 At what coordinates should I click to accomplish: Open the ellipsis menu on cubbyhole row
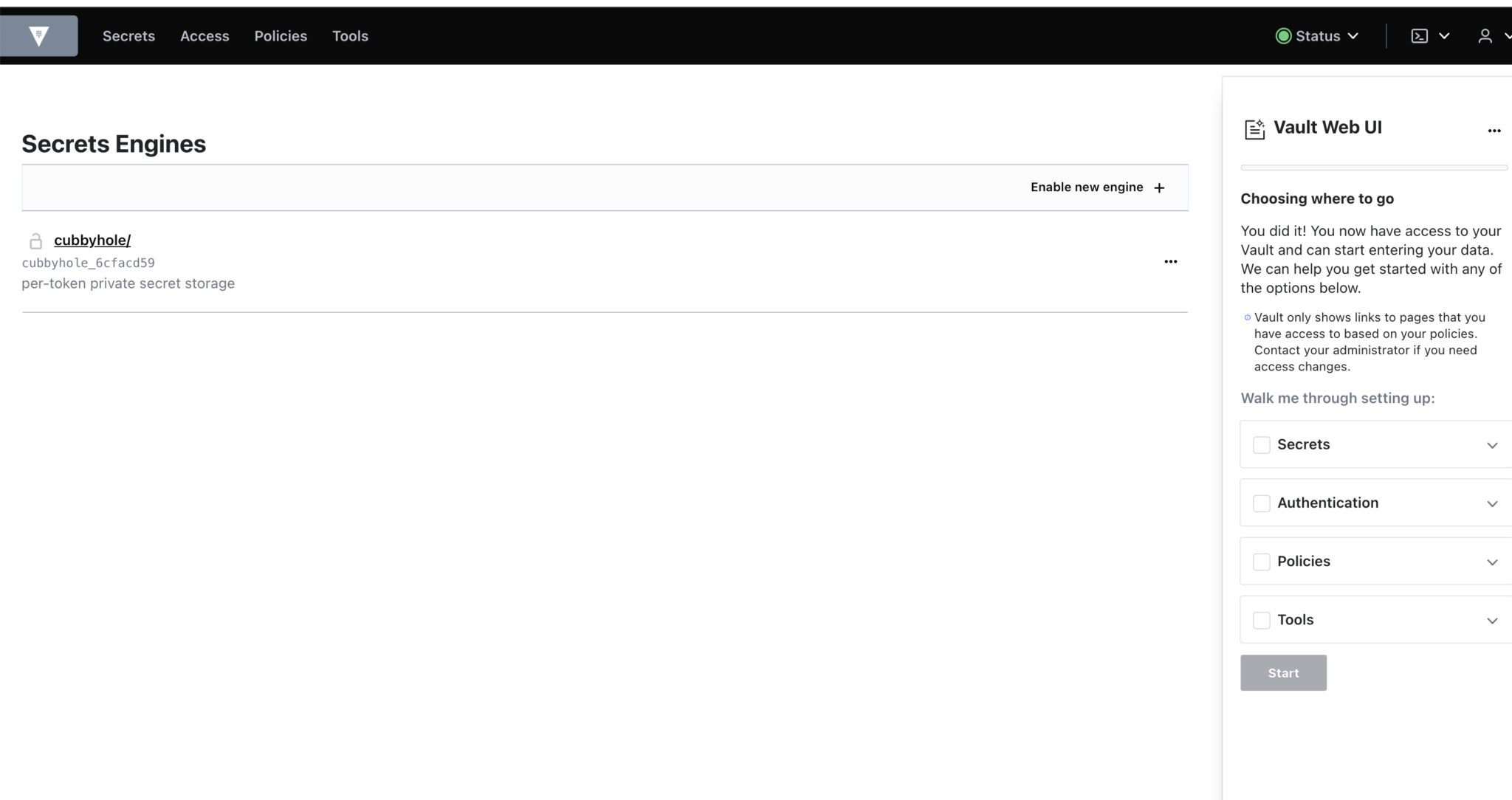(1170, 261)
